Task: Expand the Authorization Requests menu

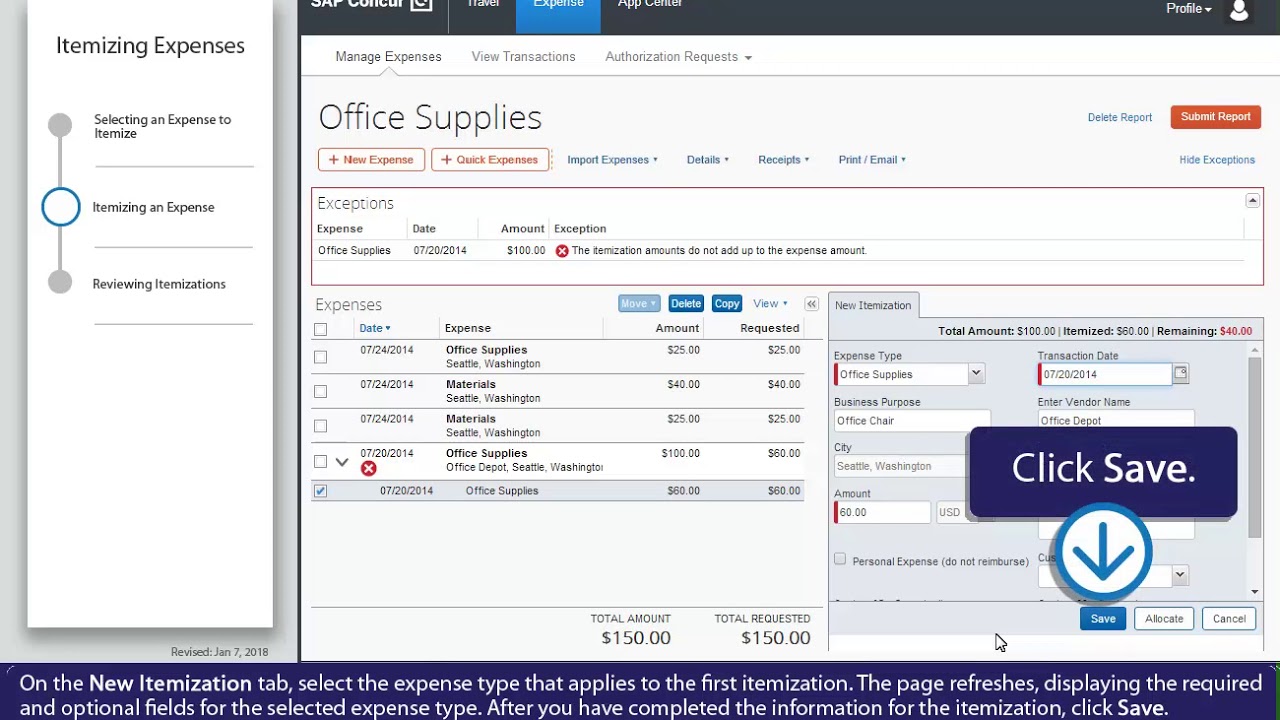Action: pos(678,57)
